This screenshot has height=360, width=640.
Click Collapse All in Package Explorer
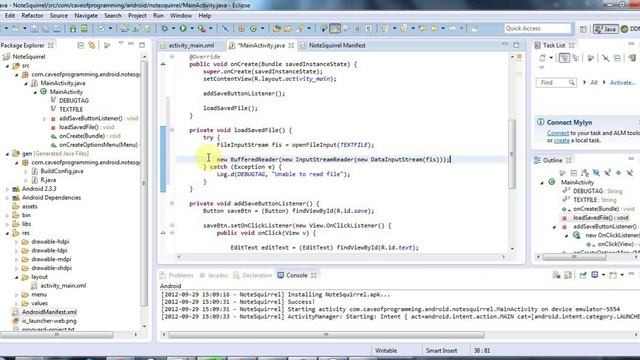click(80, 45)
